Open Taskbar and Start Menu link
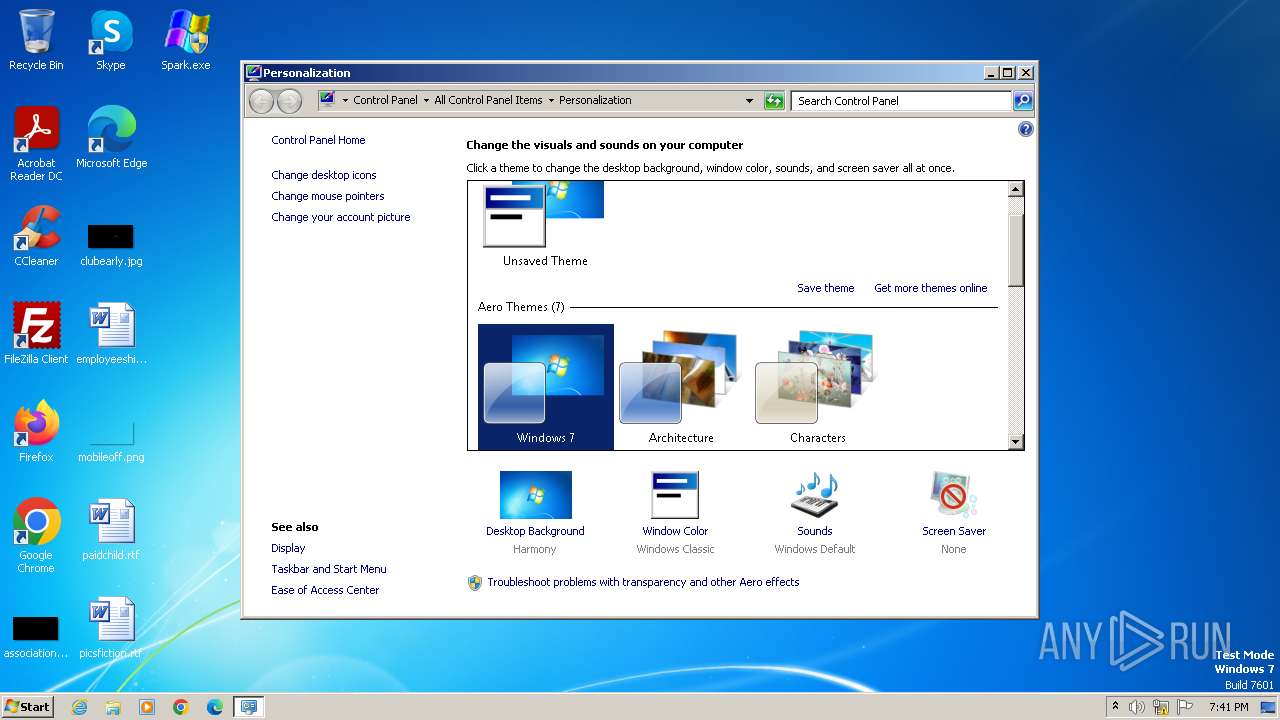The width and height of the screenshot is (1280, 720). pyautogui.click(x=329, y=569)
